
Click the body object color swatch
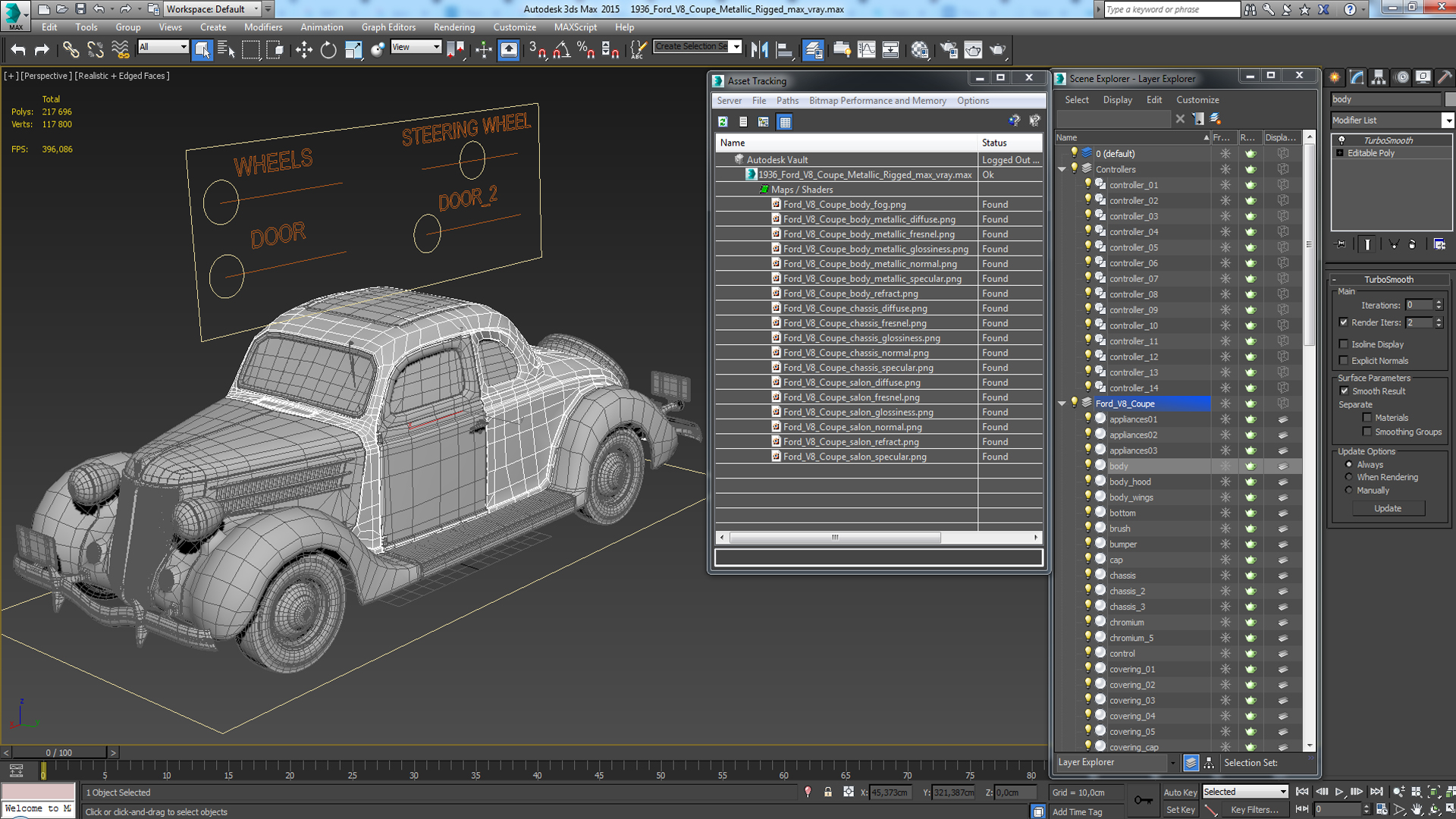1449,99
